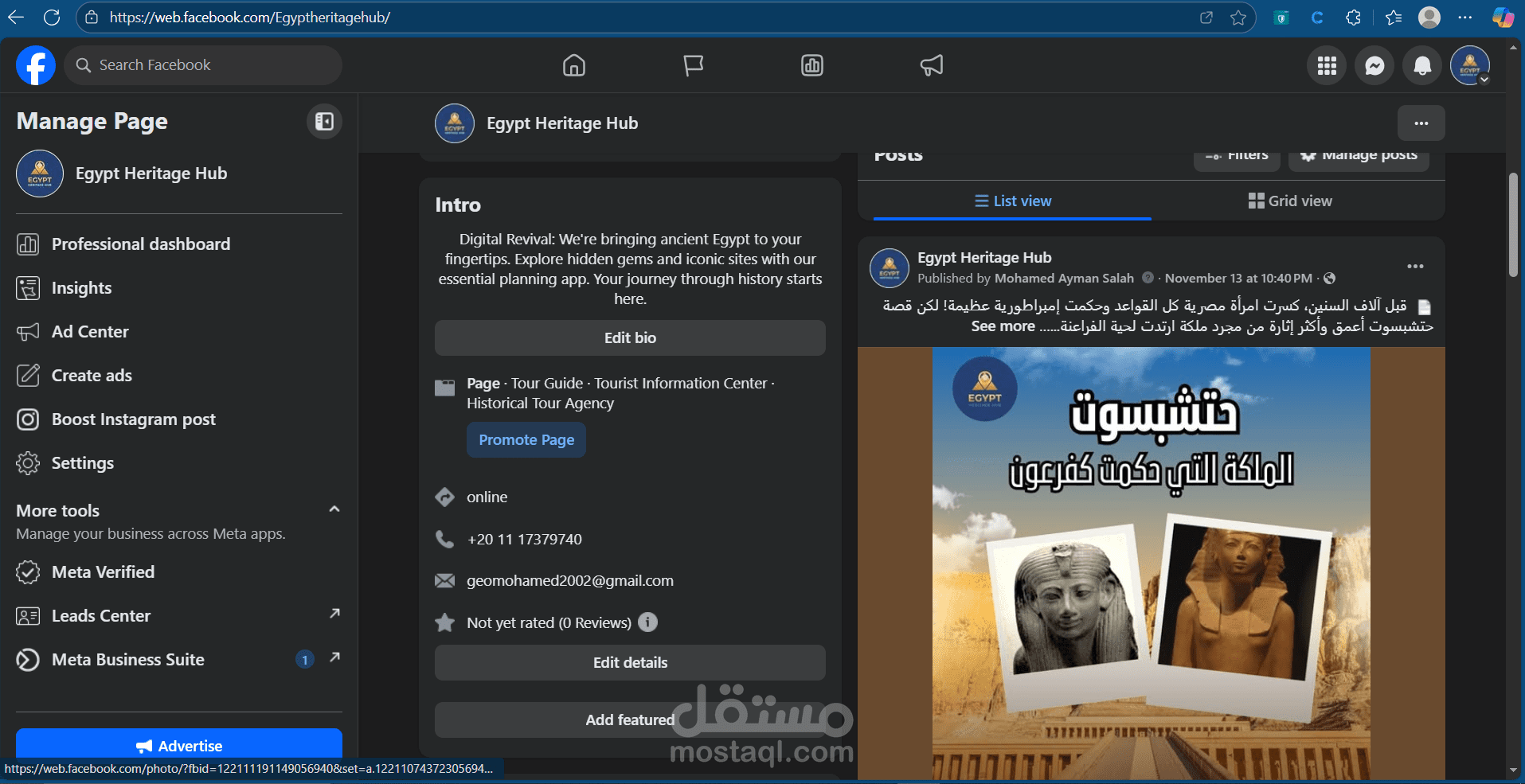Viewport: 1525px width, 784px height.
Task: Open Messenger chats
Action: [x=1374, y=65]
